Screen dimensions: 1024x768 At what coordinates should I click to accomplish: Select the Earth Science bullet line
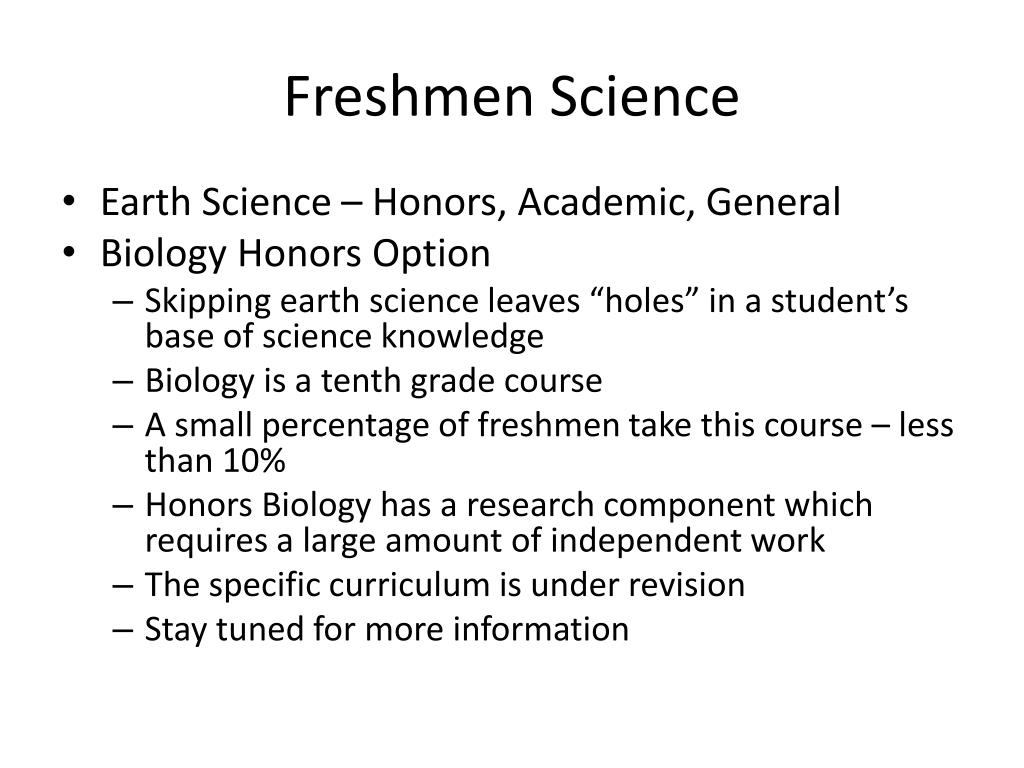click(x=470, y=202)
